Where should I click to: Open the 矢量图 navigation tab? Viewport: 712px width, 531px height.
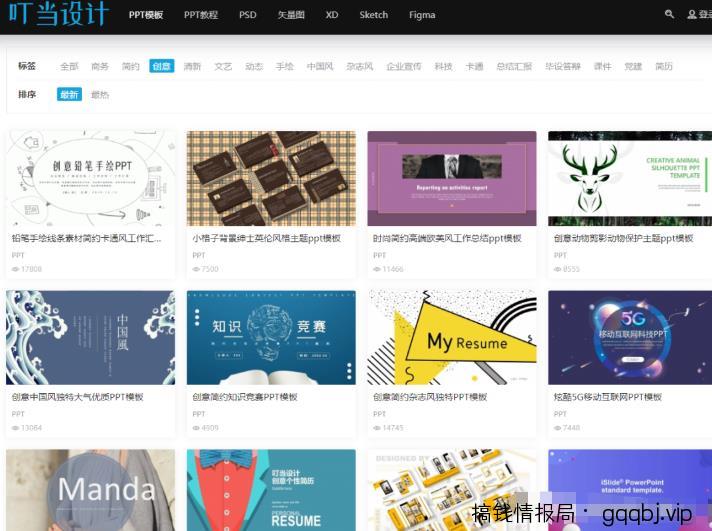290,15
